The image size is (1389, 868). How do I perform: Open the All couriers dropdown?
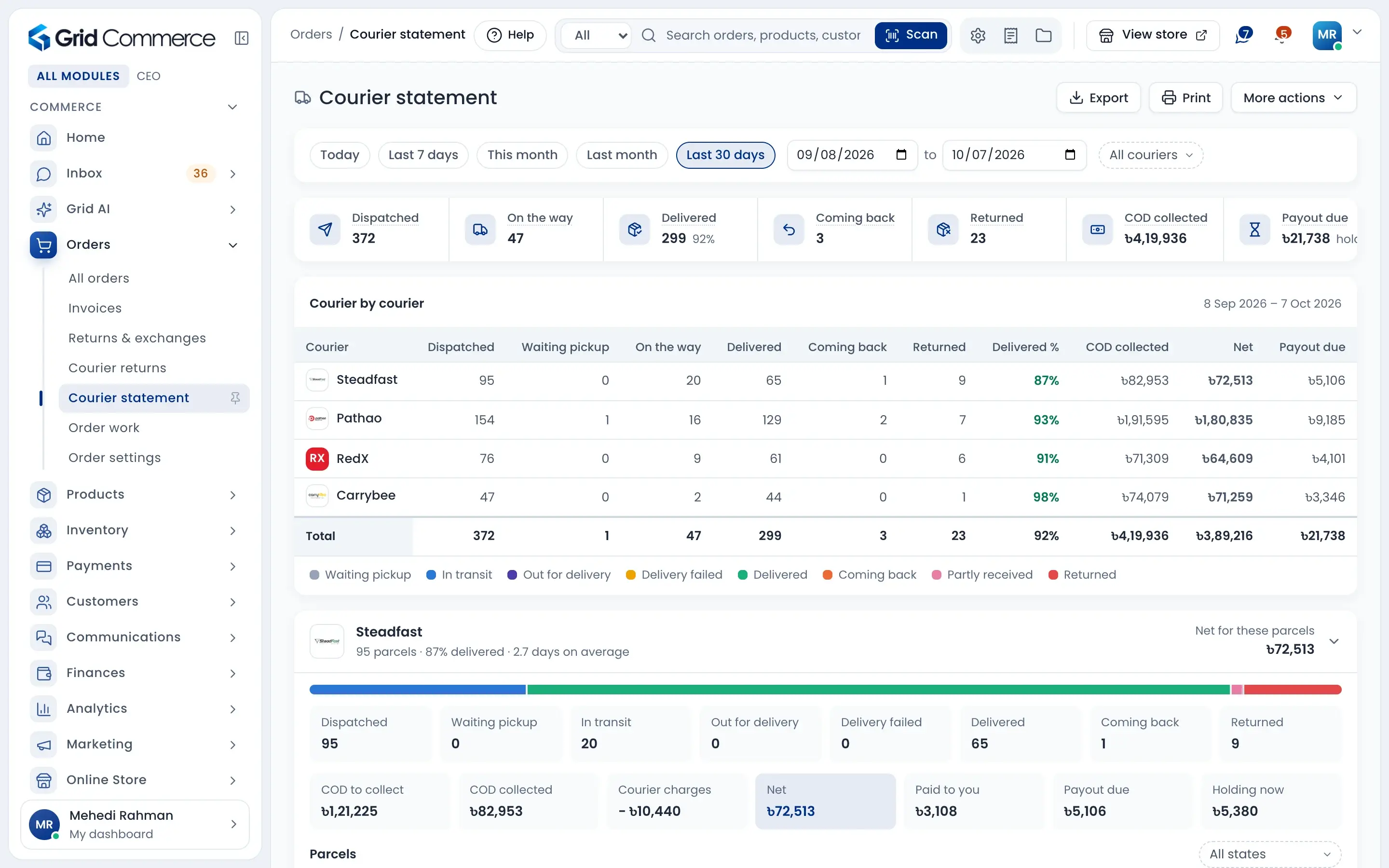[1151, 155]
